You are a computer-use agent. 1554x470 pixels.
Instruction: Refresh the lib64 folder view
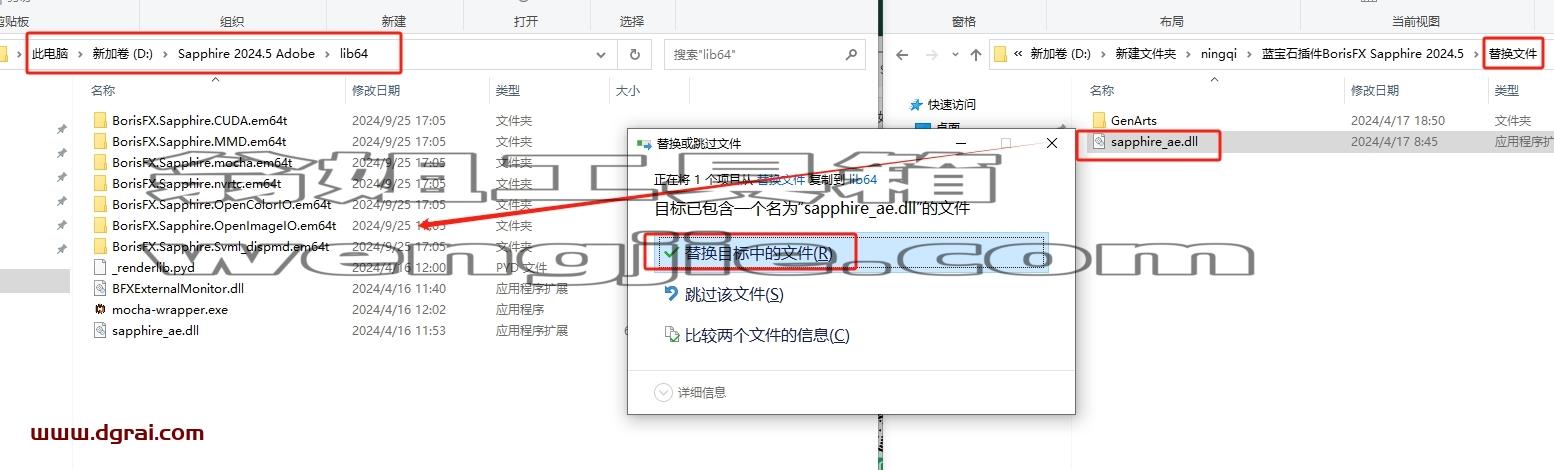click(x=634, y=54)
